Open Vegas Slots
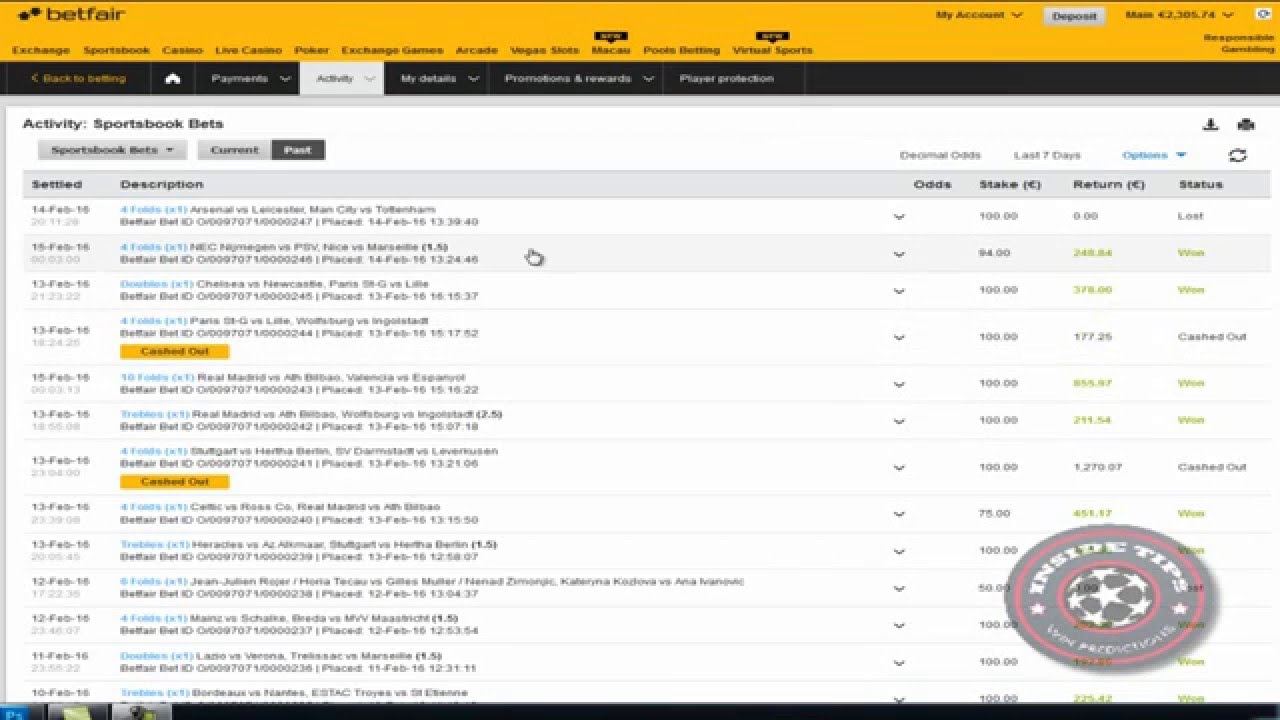1280x720 pixels. coord(544,50)
